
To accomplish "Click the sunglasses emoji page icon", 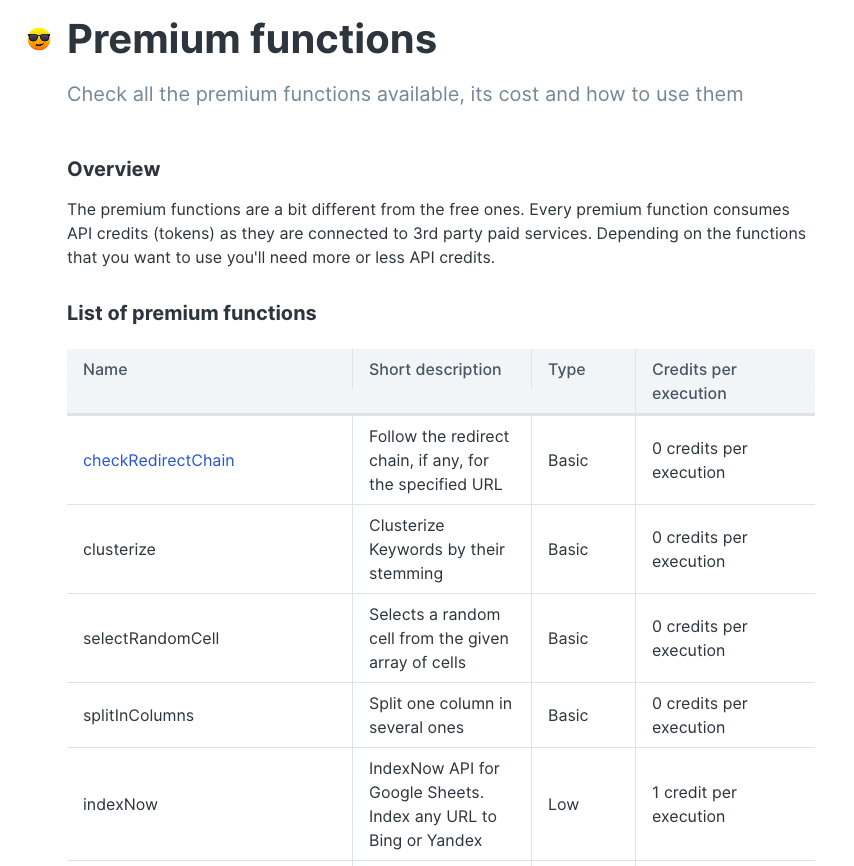I will (39, 39).
